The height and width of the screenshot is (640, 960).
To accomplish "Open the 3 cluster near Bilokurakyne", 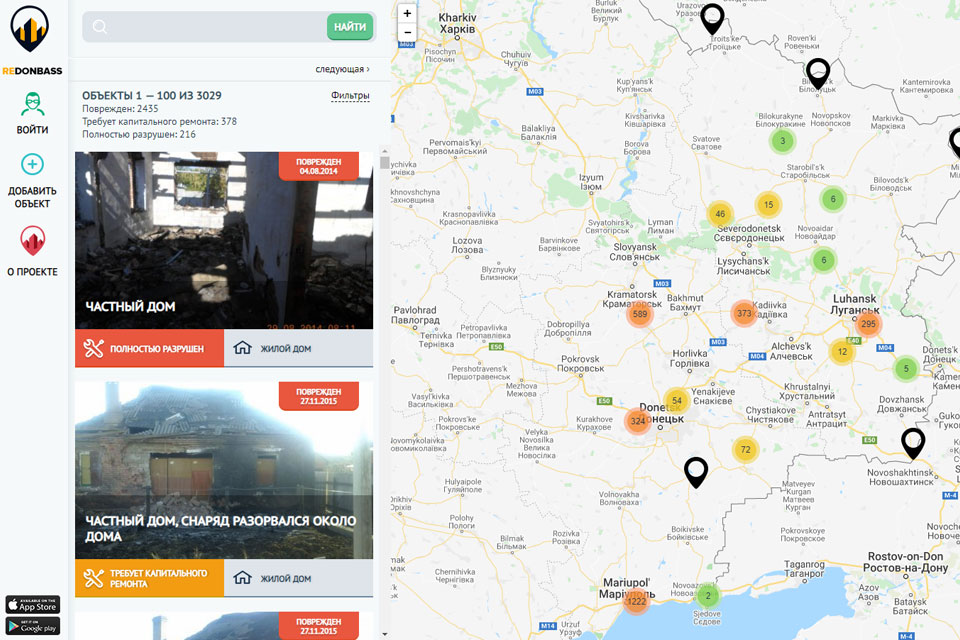I will [782, 141].
